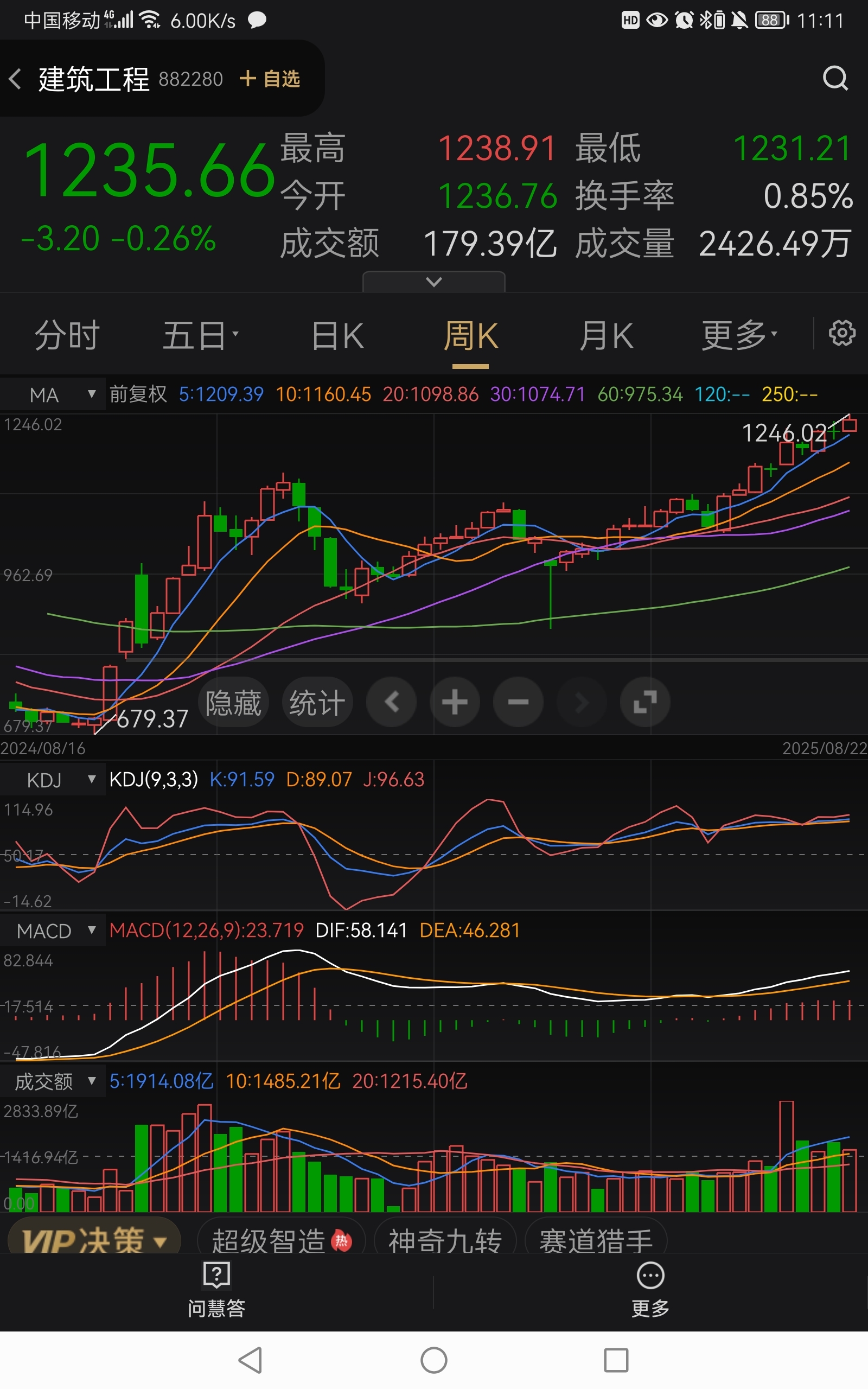Tap the search magnifier icon

[835, 79]
